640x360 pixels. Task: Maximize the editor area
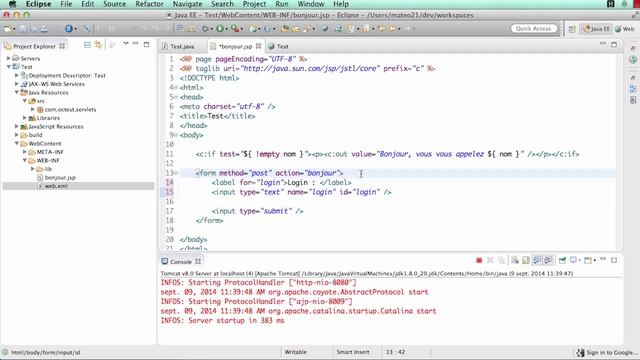614,44
